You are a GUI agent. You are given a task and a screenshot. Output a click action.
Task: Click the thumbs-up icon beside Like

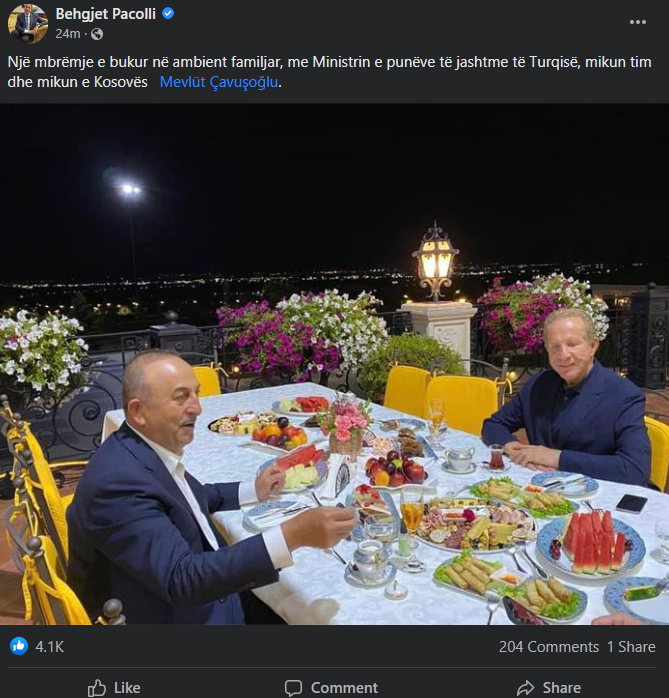97,687
